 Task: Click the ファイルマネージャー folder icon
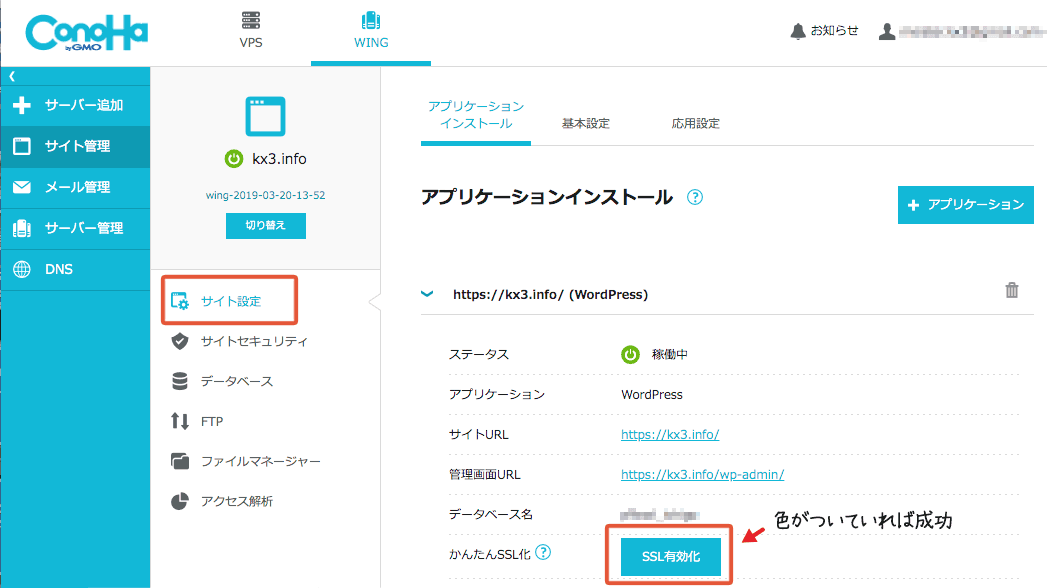(x=180, y=461)
